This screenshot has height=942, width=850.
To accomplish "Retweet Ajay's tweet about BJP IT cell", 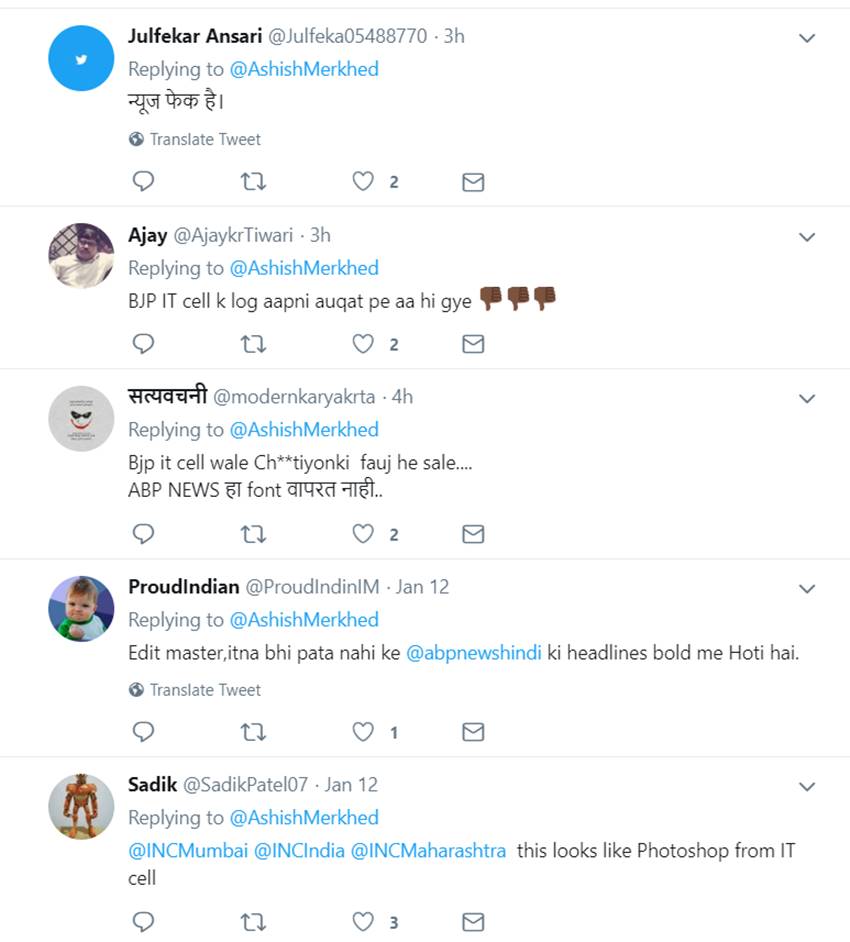I will point(254,344).
